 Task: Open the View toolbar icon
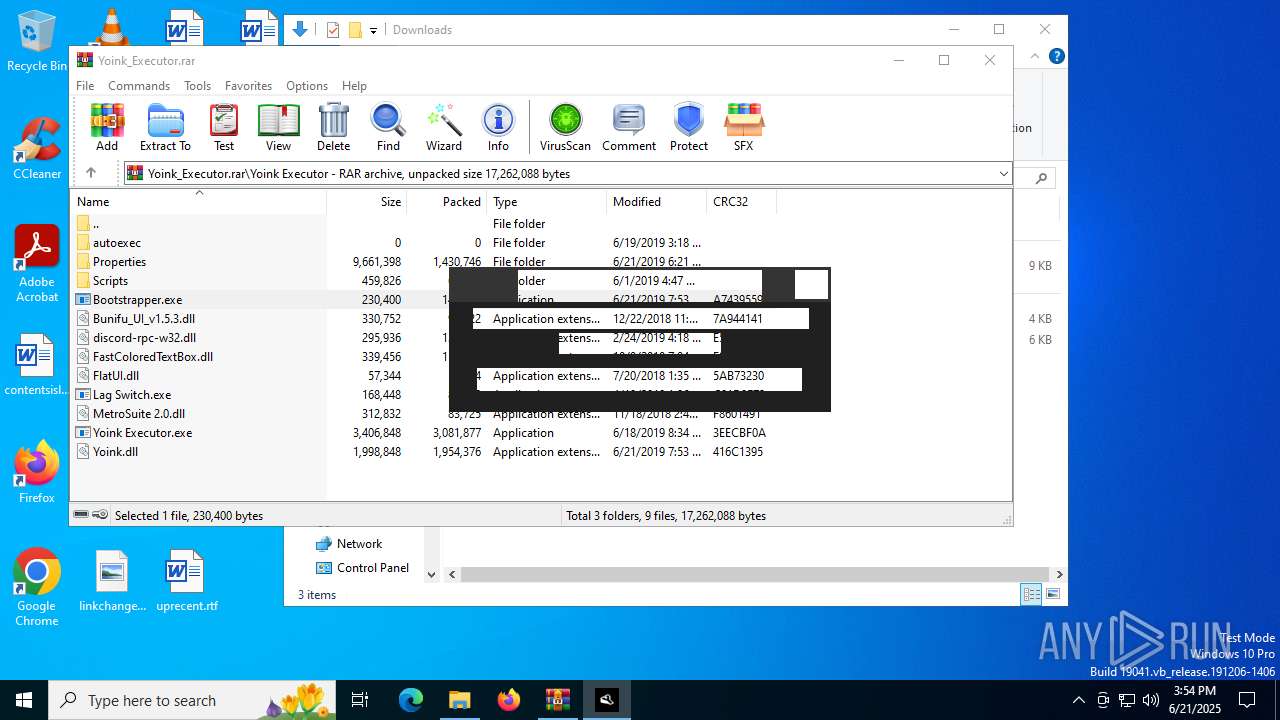(278, 127)
